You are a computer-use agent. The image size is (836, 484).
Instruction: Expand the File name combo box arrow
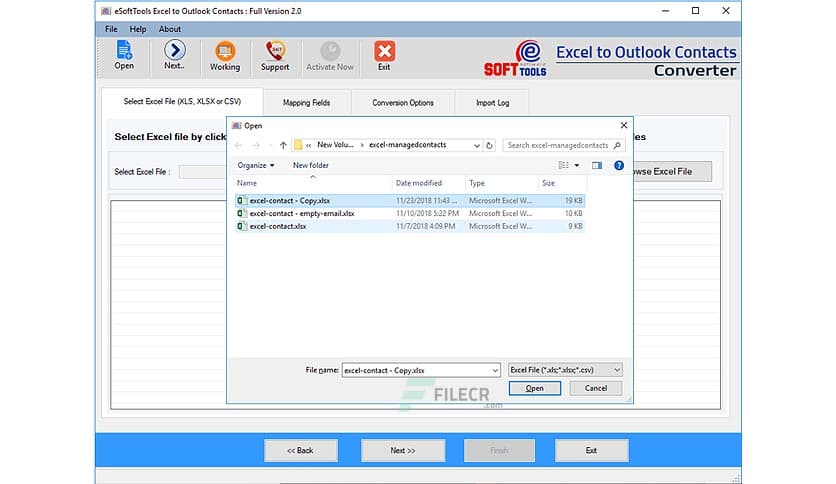495,370
